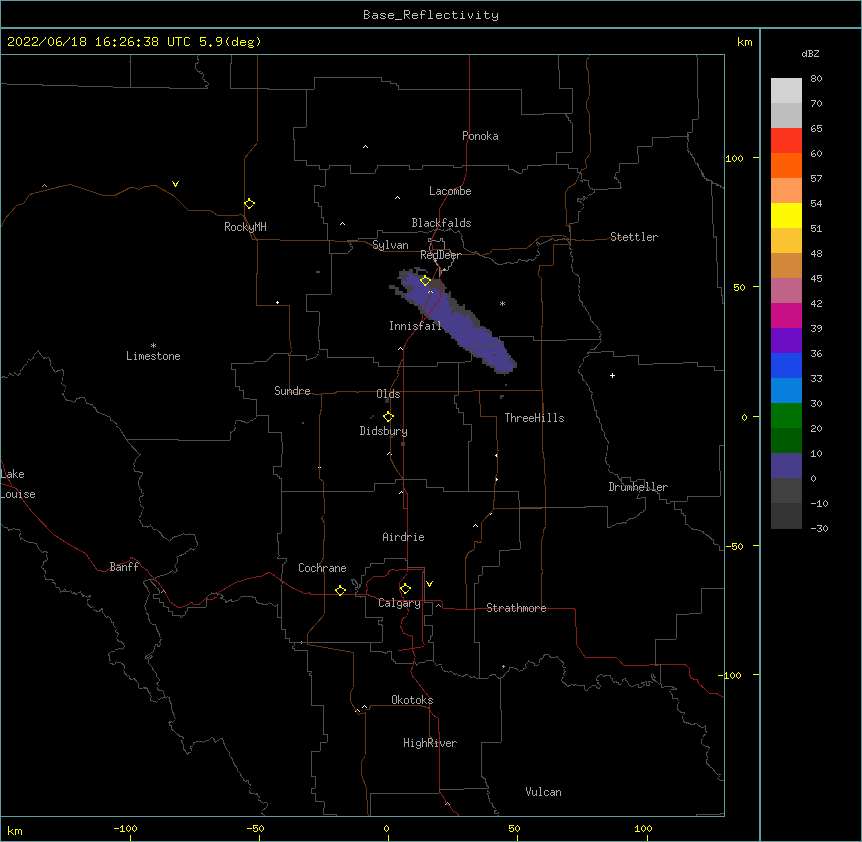Click the Ponoka town label
Image resolution: width=862 pixels, height=842 pixels.
click(480, 136)
